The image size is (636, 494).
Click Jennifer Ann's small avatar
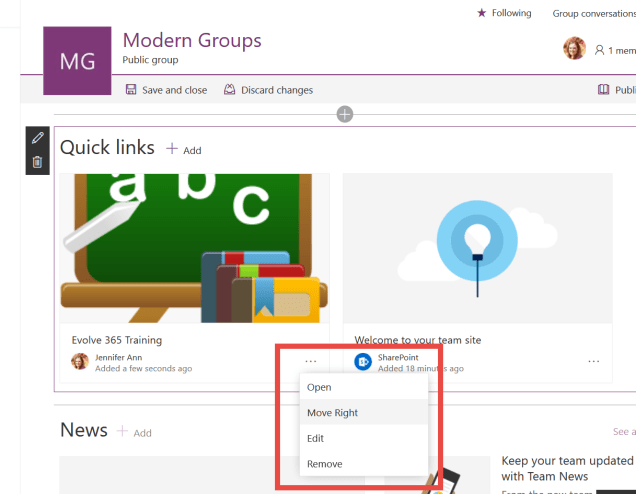tap(80, 362)
